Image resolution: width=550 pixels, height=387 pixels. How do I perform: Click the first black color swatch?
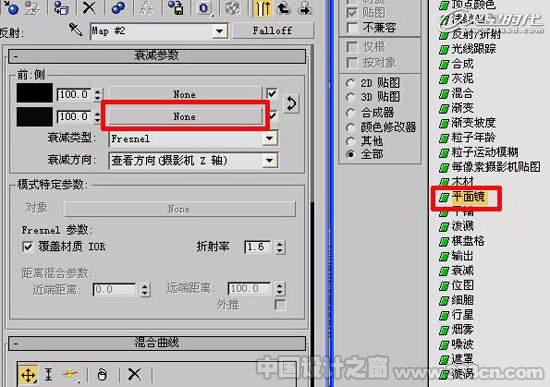pos(35,93)
